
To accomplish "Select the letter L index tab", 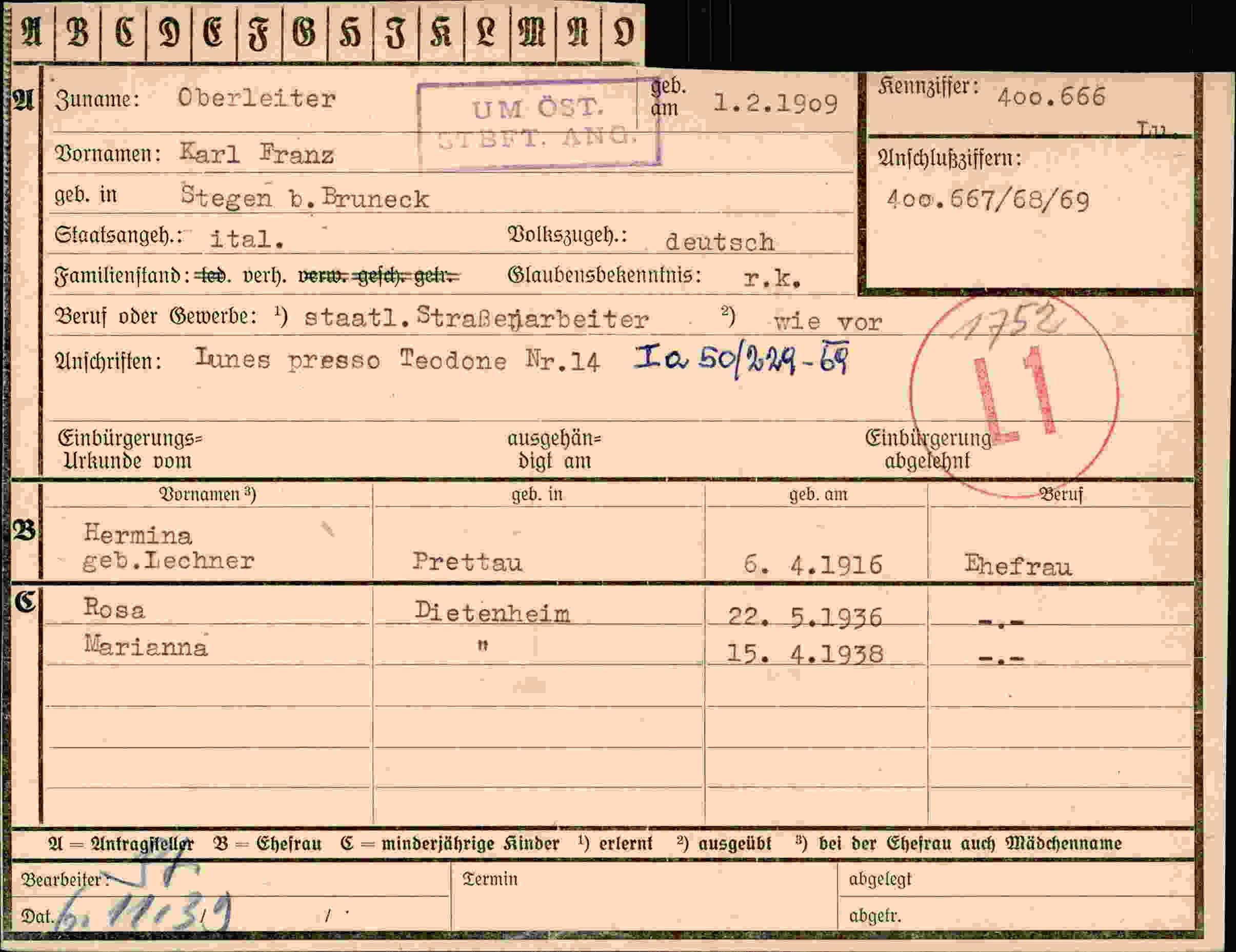I will 487,32.
